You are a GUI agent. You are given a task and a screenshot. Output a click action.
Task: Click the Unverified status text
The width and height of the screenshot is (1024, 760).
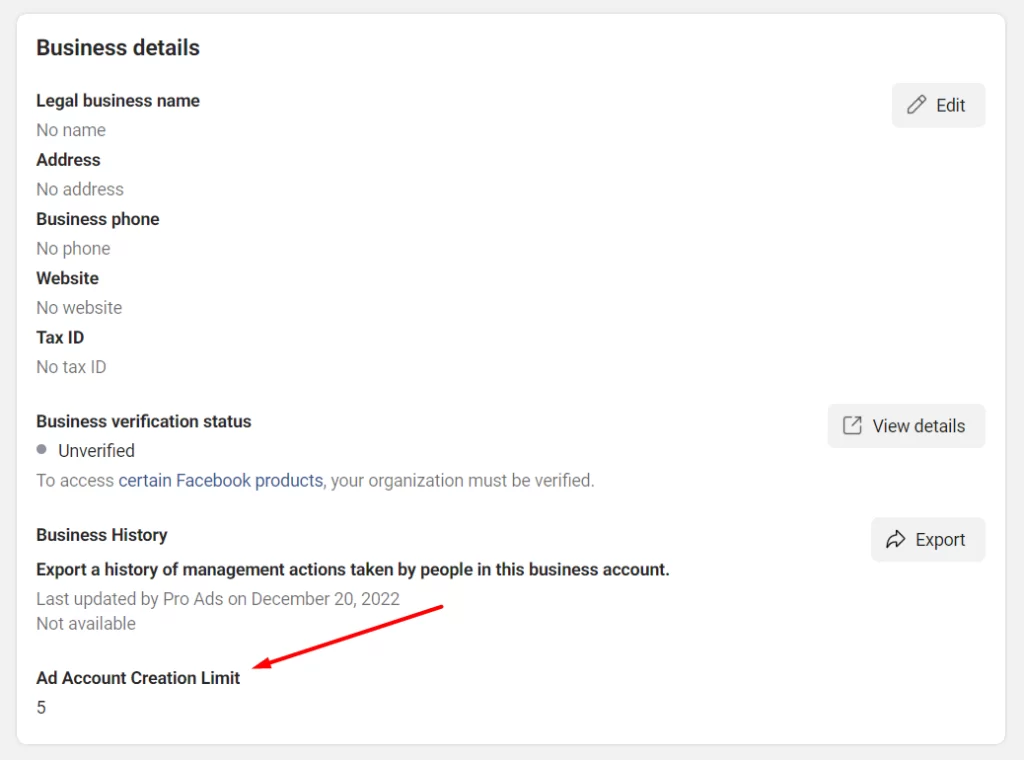point(96,450)
